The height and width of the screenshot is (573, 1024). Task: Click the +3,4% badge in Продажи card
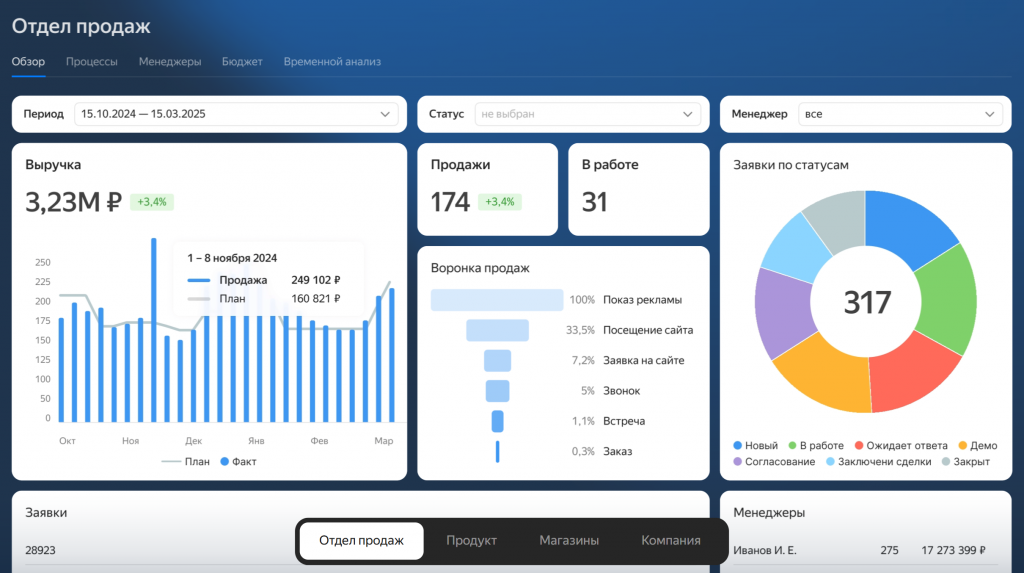[500, 202]
